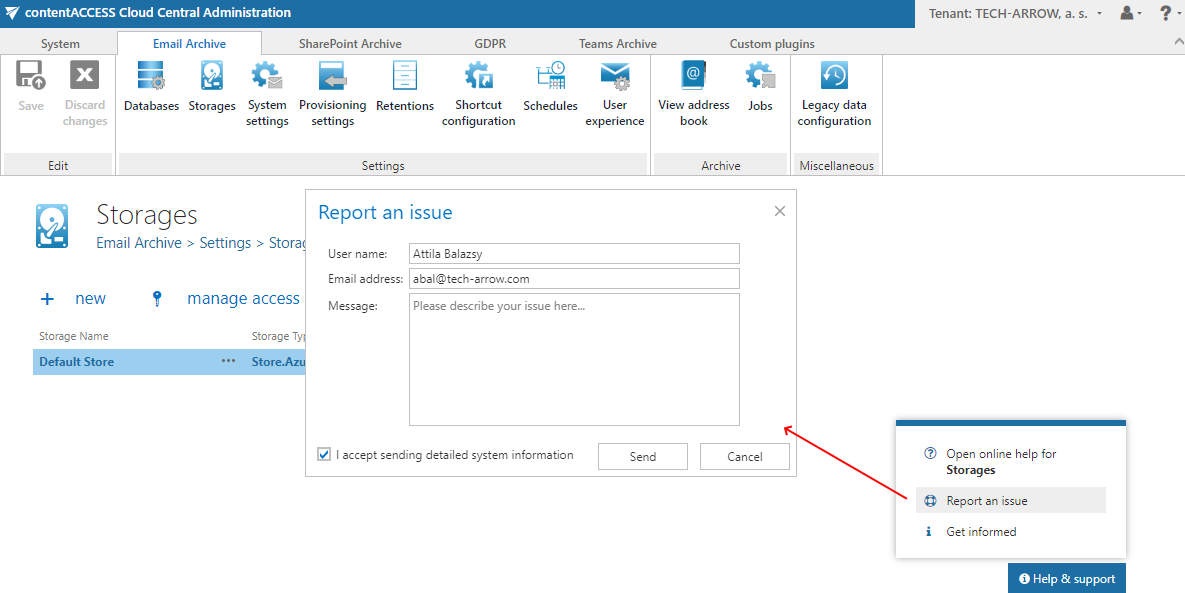This screenshot has width=1185, height=593.
Task: Click the Send button in Report an issue
Action: pyautogui.click(x=642, y=456)
